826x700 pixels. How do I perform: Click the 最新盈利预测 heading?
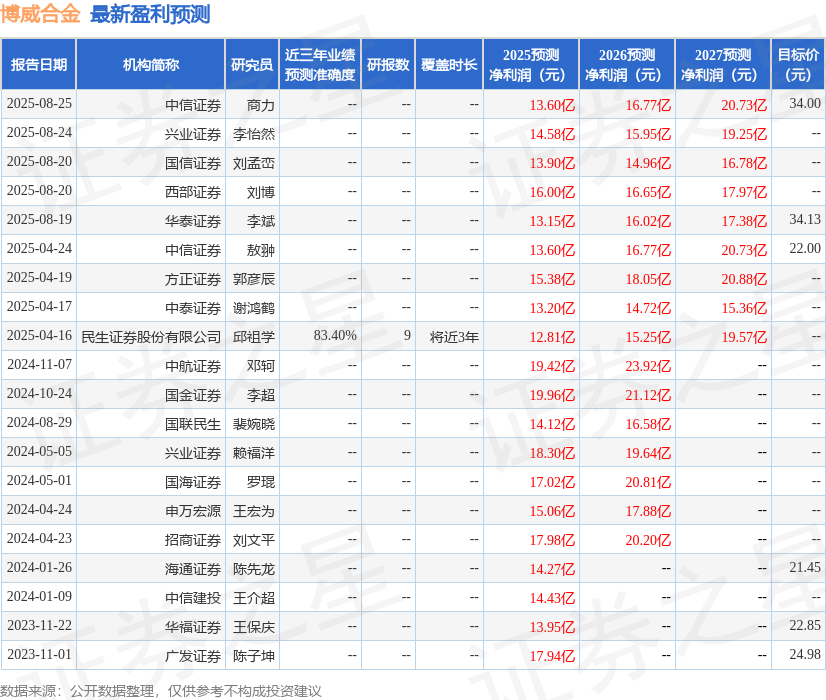tap(150, 14)
